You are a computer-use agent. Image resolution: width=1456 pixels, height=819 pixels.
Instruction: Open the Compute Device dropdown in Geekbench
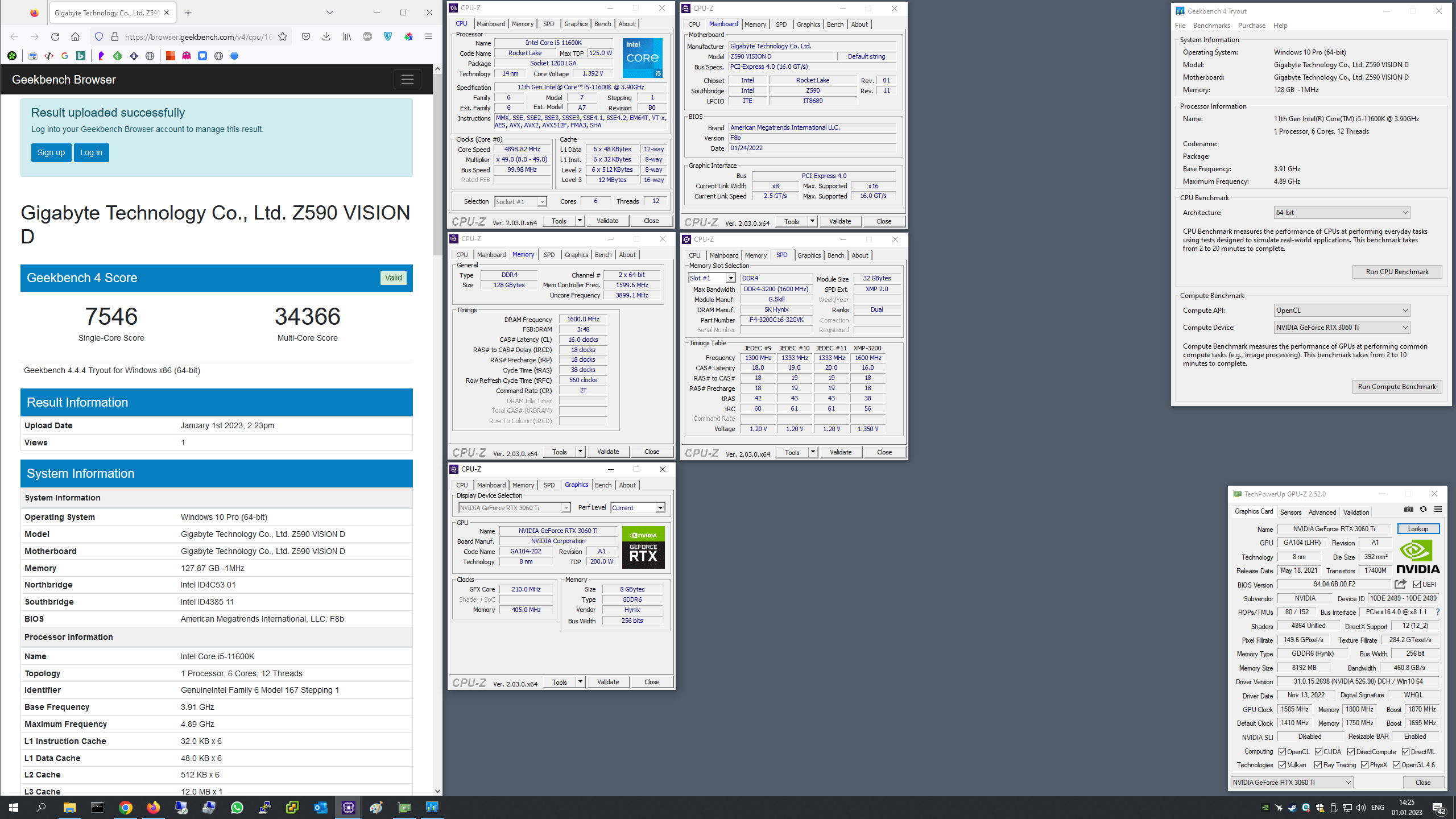[1342, 328]
